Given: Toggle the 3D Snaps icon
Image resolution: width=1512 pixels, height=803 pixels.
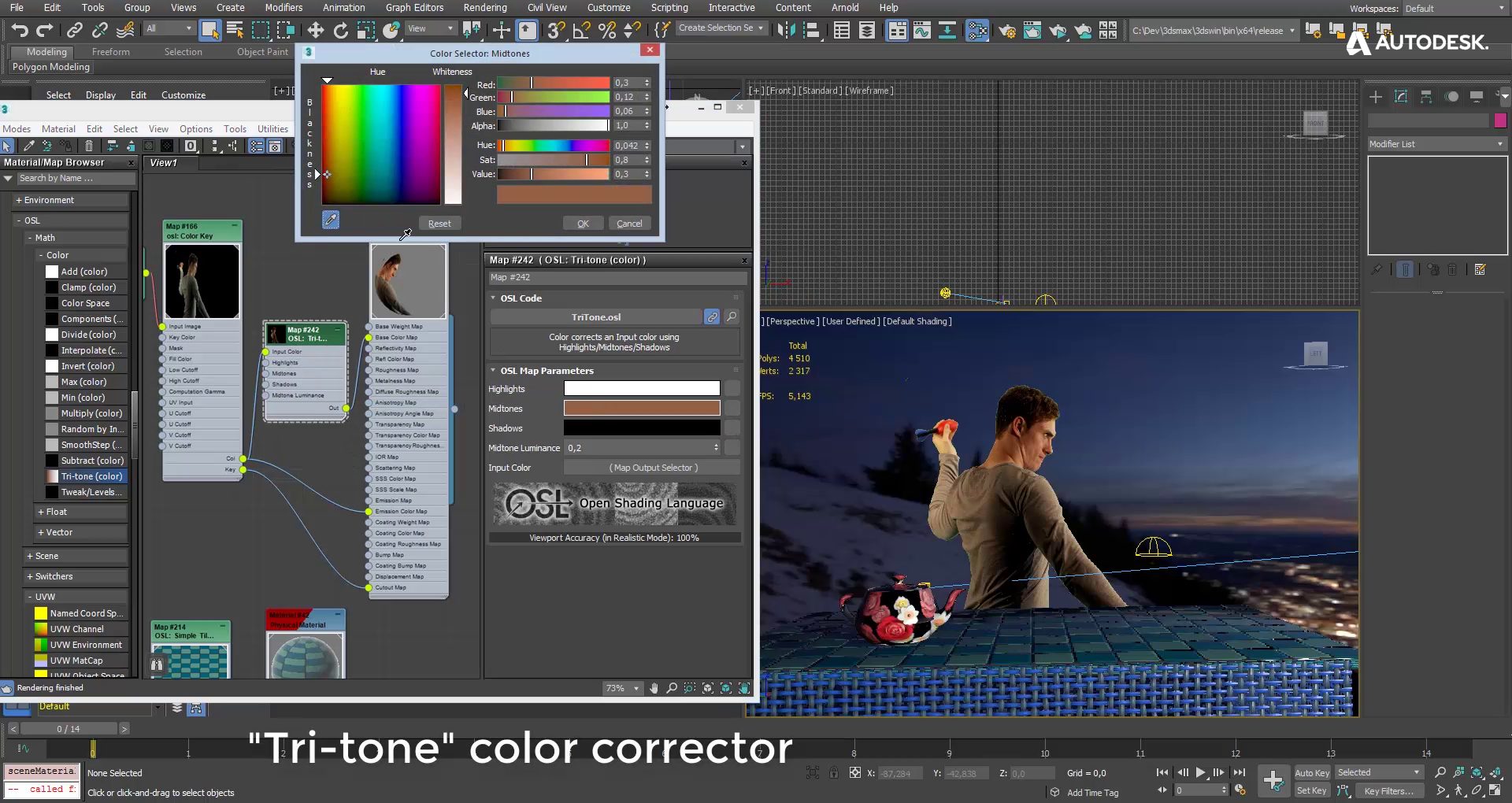Looking at the screenshot, I should click(557, 31).
